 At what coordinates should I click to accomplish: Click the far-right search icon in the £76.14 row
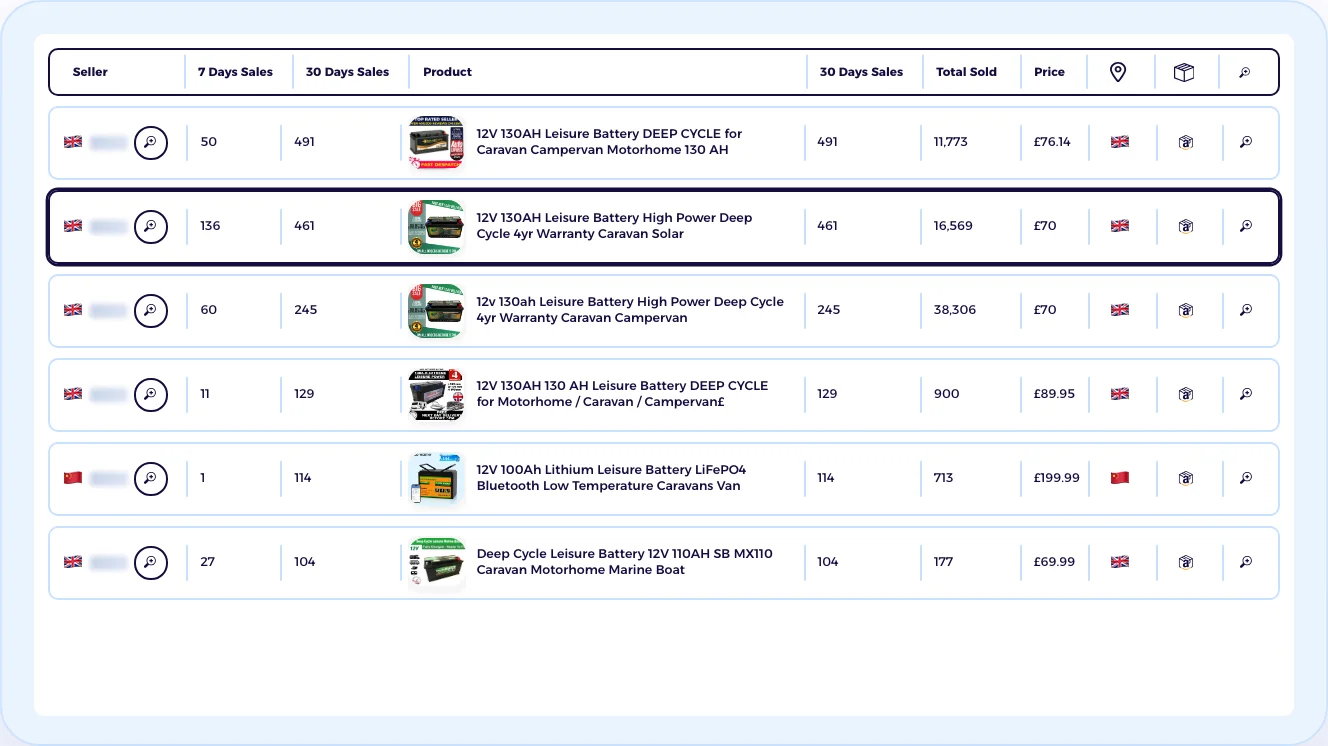pos(1246,142)
